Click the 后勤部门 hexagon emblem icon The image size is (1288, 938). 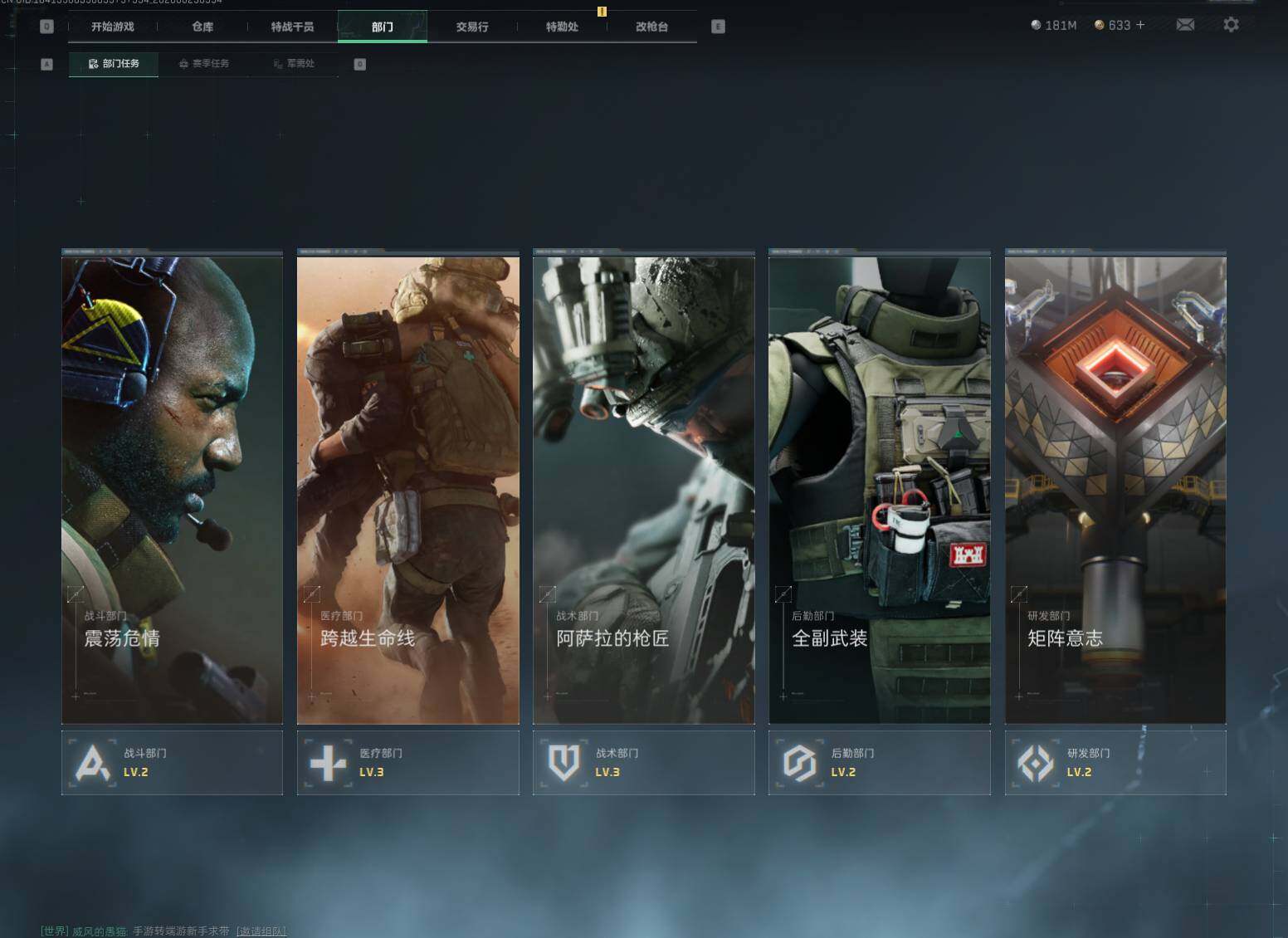point(799,763)
